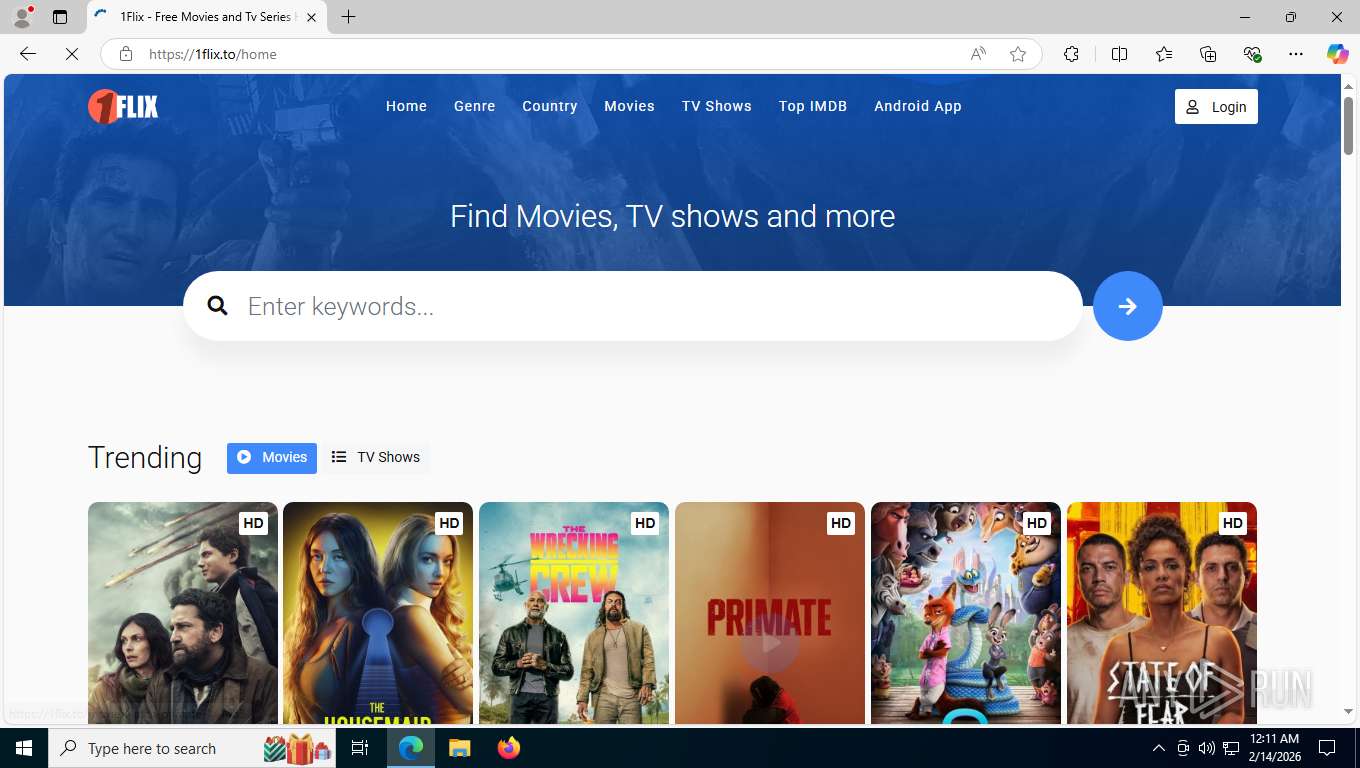Stop loading the page

pos(72,54)
